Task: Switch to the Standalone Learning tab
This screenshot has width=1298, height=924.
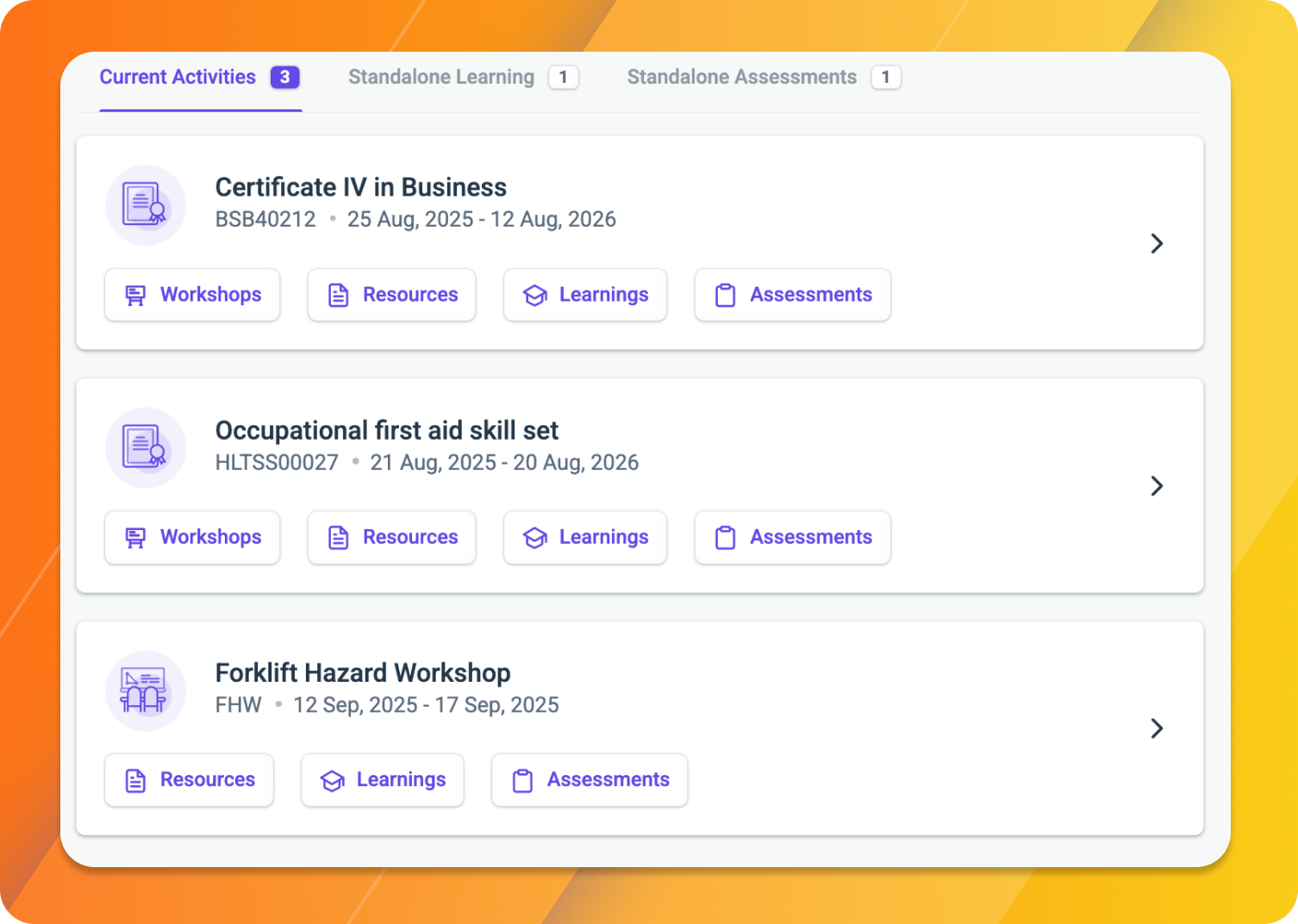Action: pyautogui.click(x=440, y=77)
